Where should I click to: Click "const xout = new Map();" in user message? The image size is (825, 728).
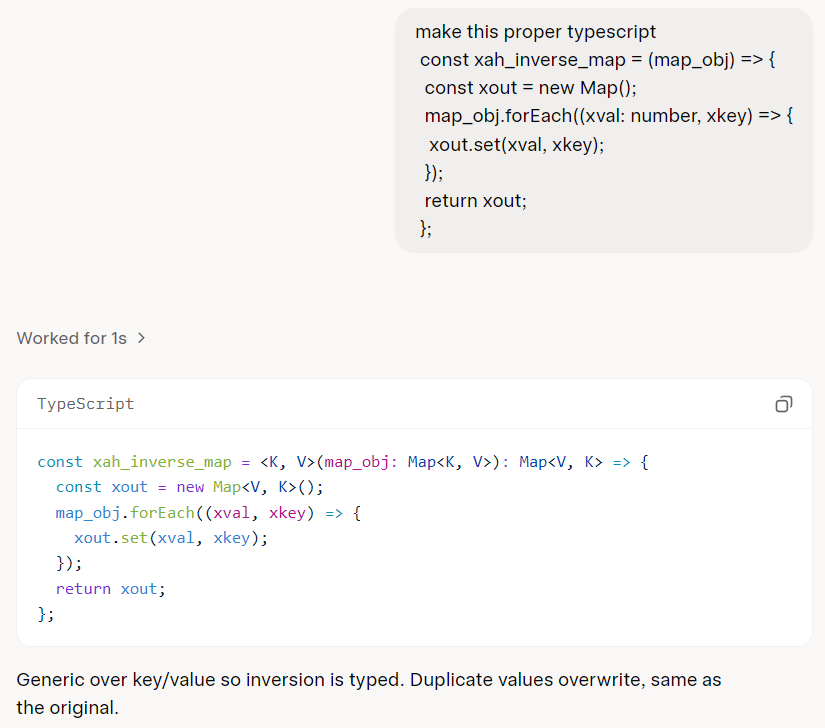(530, 88)
